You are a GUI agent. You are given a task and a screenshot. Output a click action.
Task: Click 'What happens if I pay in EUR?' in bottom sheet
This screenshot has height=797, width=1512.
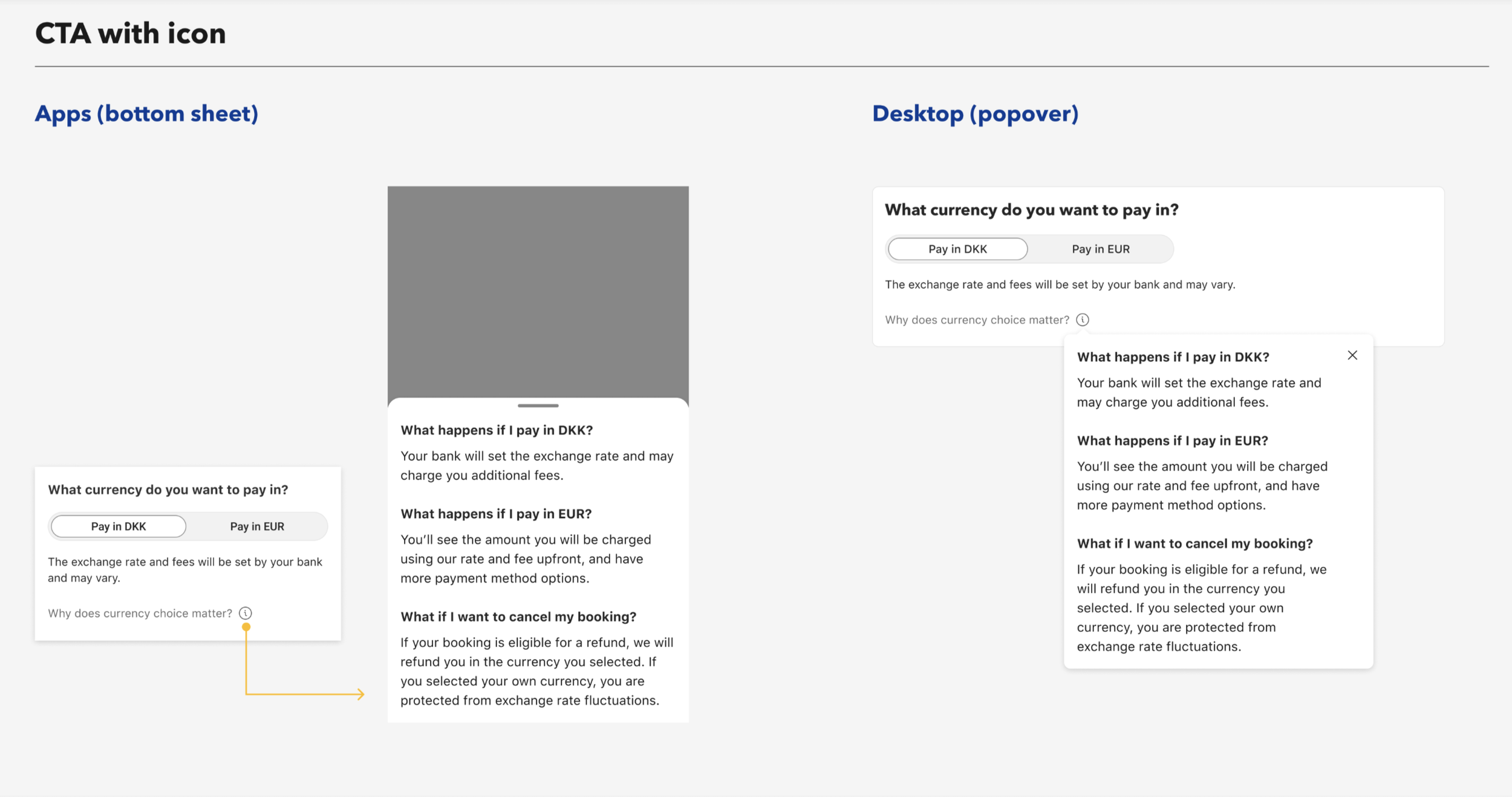pyautogui.click(x=496, y=514)
